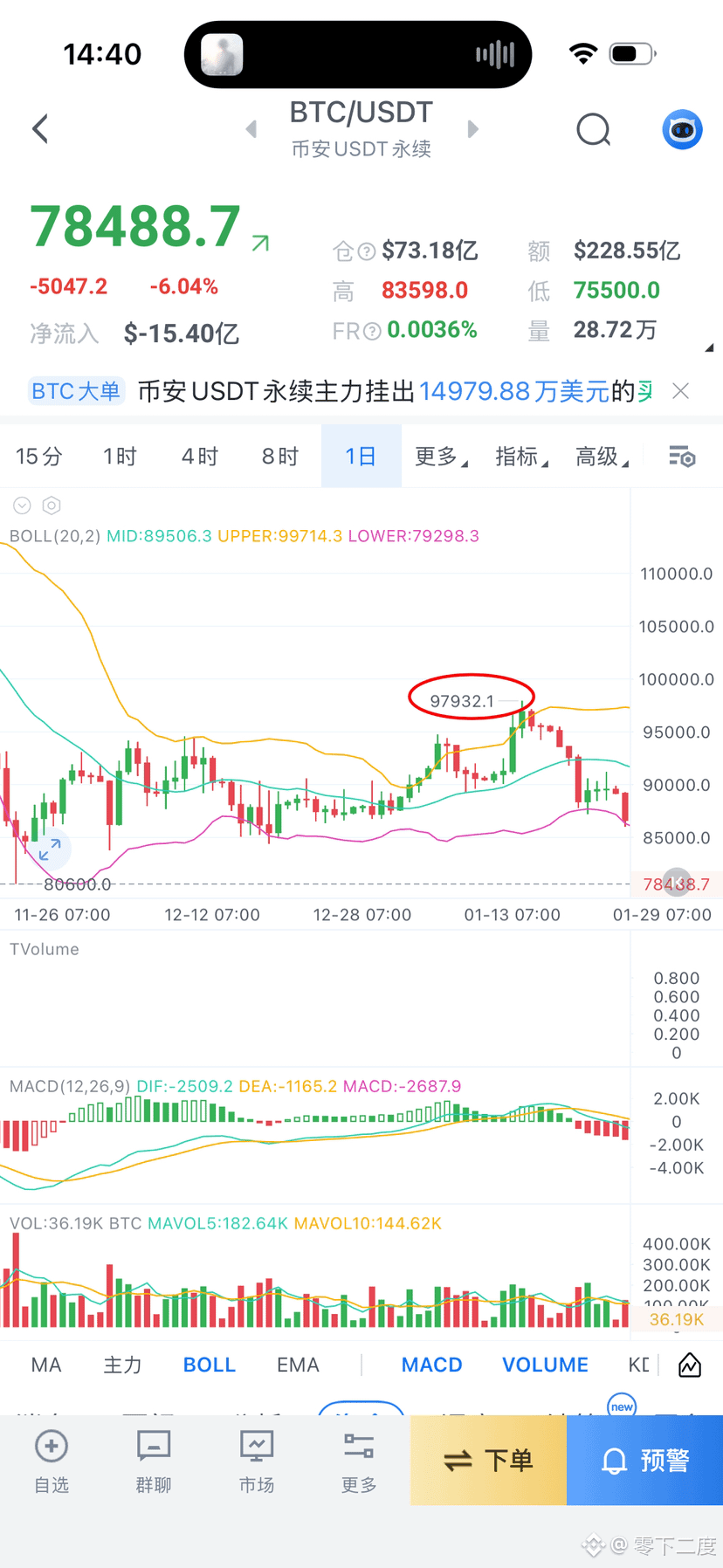Tap the 78488.7 last price
Image resolution: width=723 pixels, height=1568 pixels.
coord(135,226)
